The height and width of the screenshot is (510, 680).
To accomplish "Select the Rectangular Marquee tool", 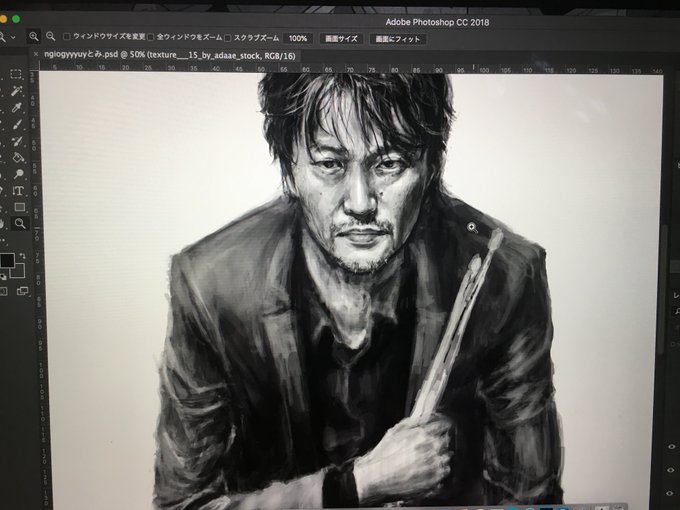I will pos(16,74).
